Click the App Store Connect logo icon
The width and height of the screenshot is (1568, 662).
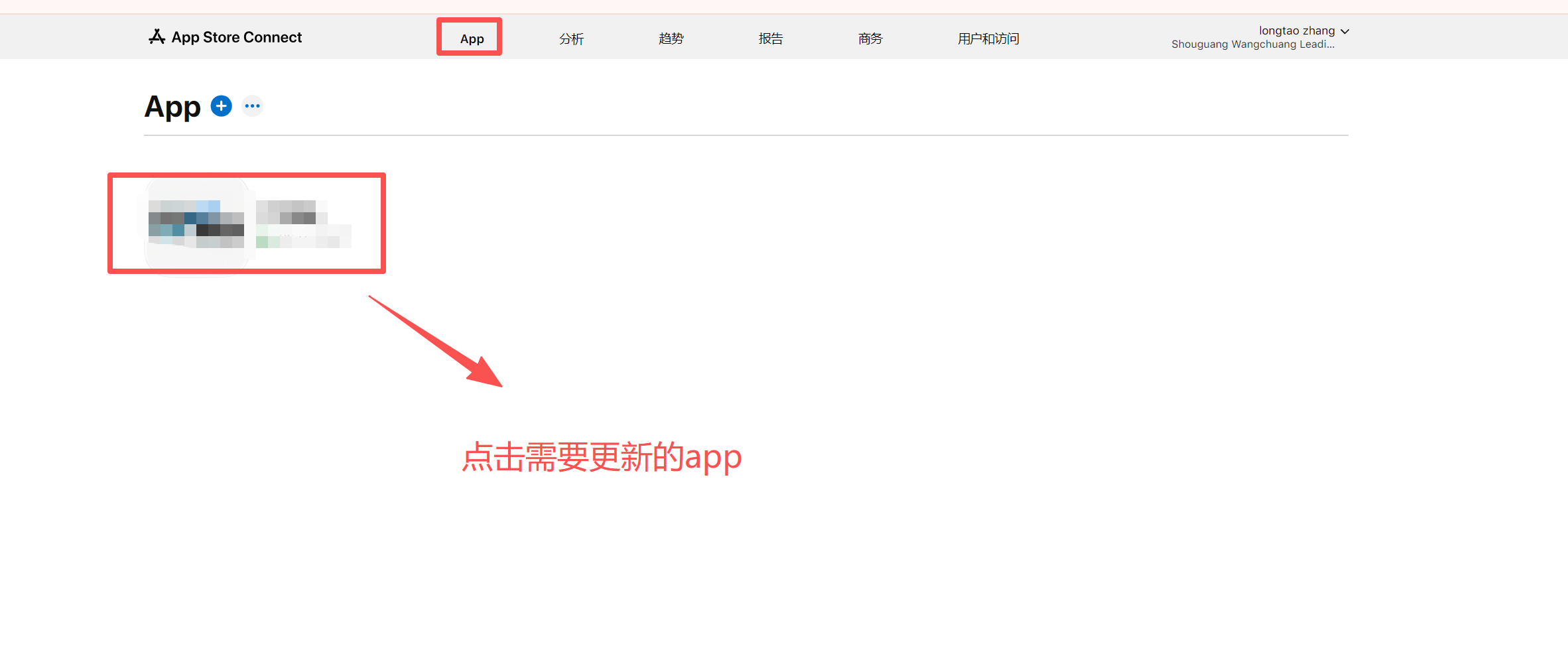point(157,37)
